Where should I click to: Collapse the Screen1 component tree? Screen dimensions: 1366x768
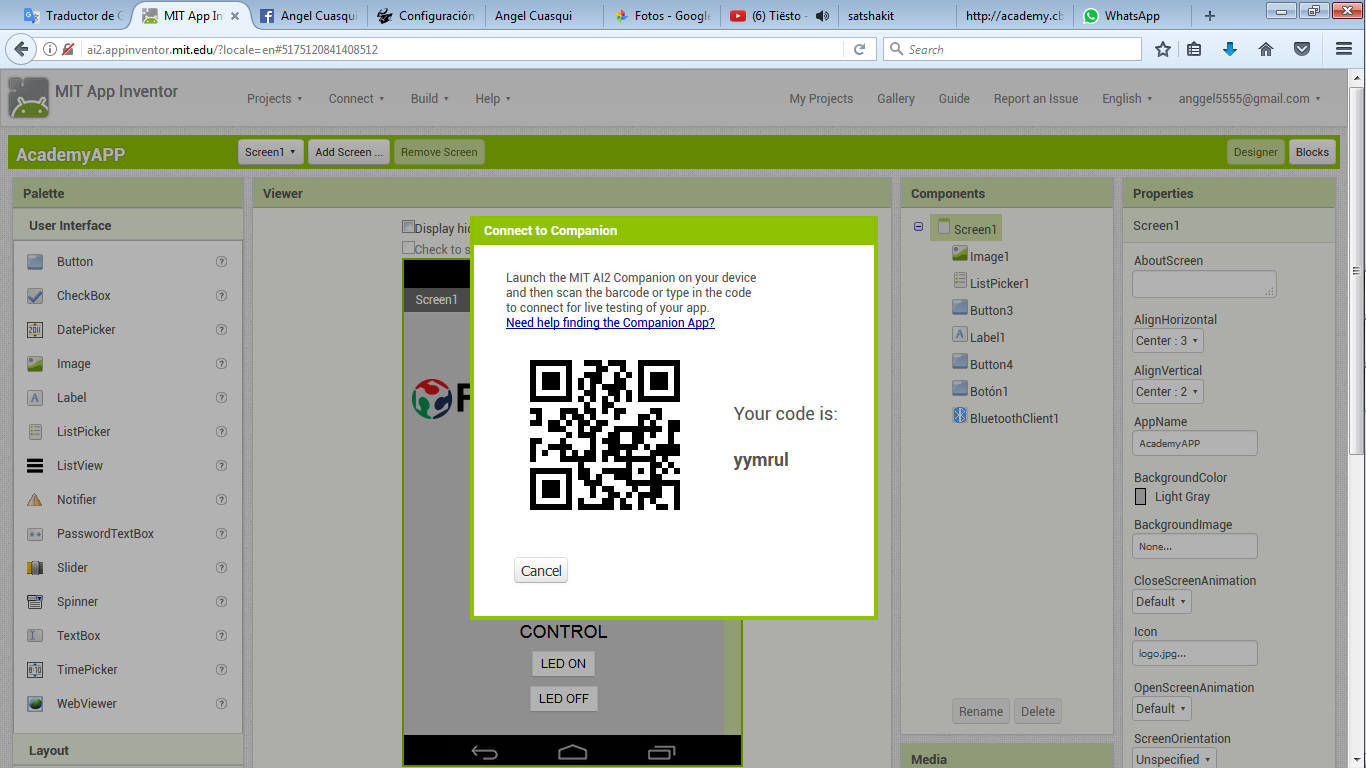pos(918,227)
